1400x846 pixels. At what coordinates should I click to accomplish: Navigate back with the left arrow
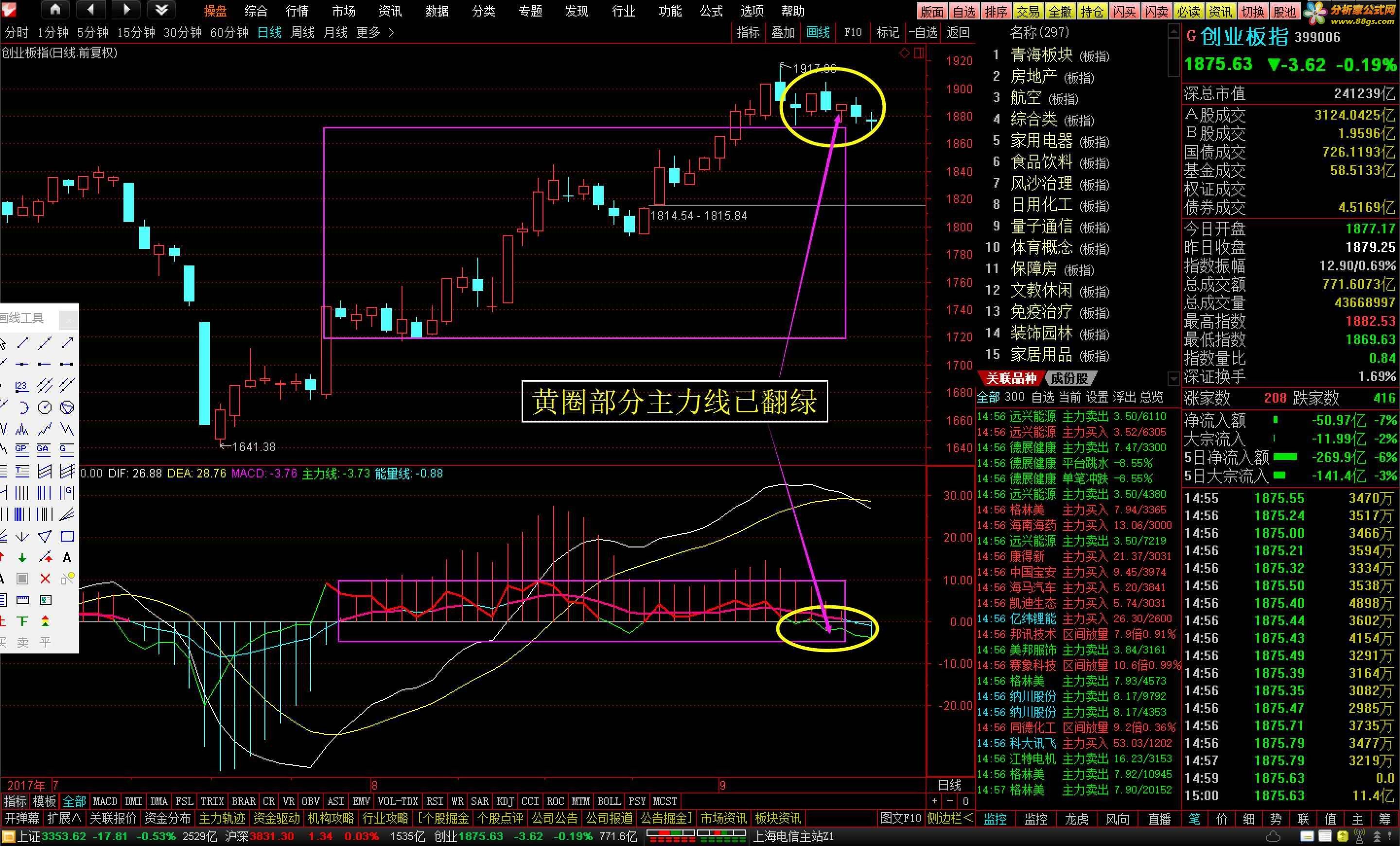91,9
